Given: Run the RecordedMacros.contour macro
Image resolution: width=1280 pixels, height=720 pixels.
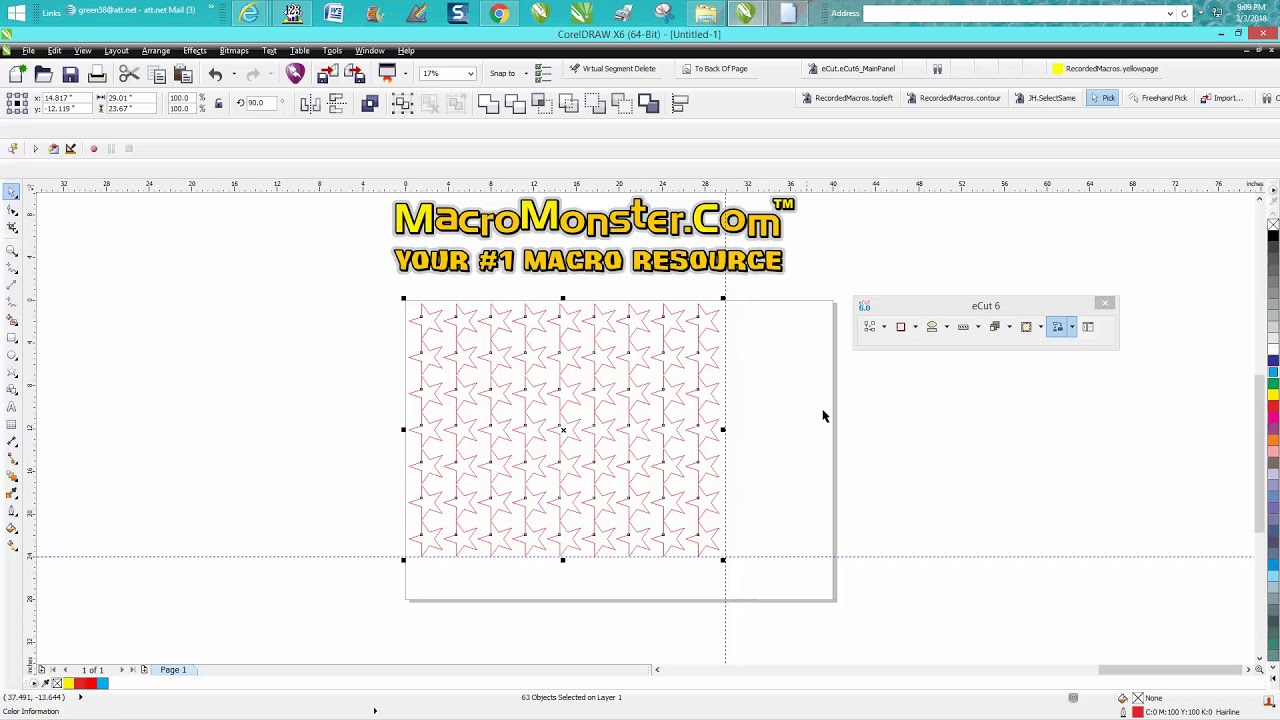Looking at the screenshot, I should tap(952, 98).
